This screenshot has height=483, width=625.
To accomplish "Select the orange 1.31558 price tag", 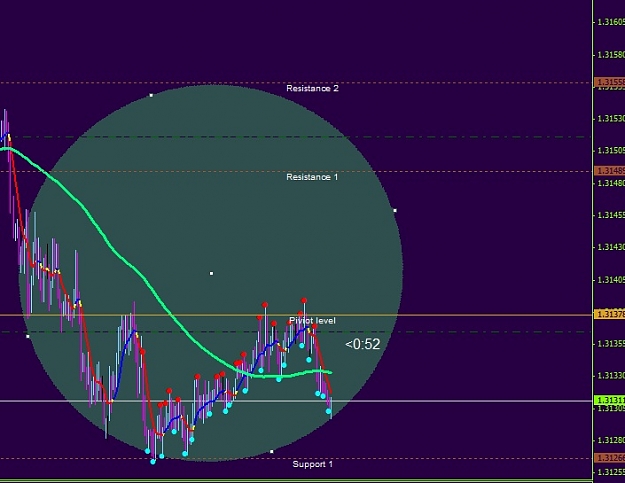I will point(609,82).
